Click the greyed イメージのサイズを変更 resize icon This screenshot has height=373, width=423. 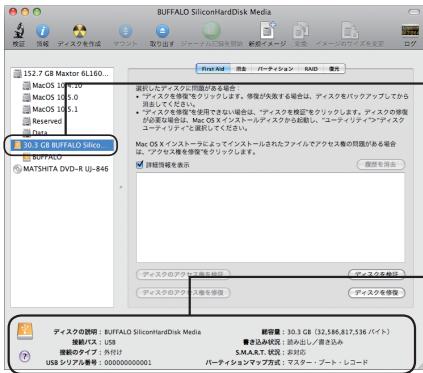point(350,31)
